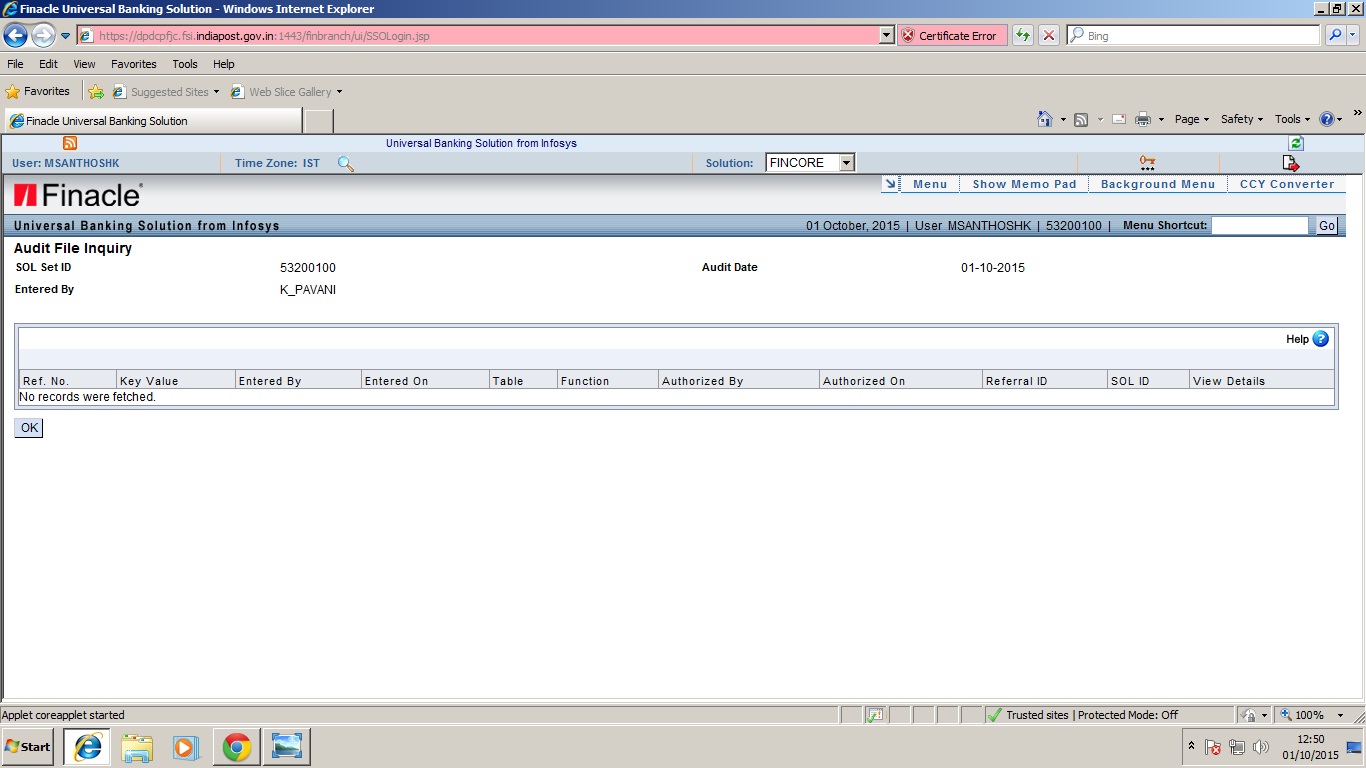
Task: Open the CCY Converter link
Action: (x=1287, y=184)
